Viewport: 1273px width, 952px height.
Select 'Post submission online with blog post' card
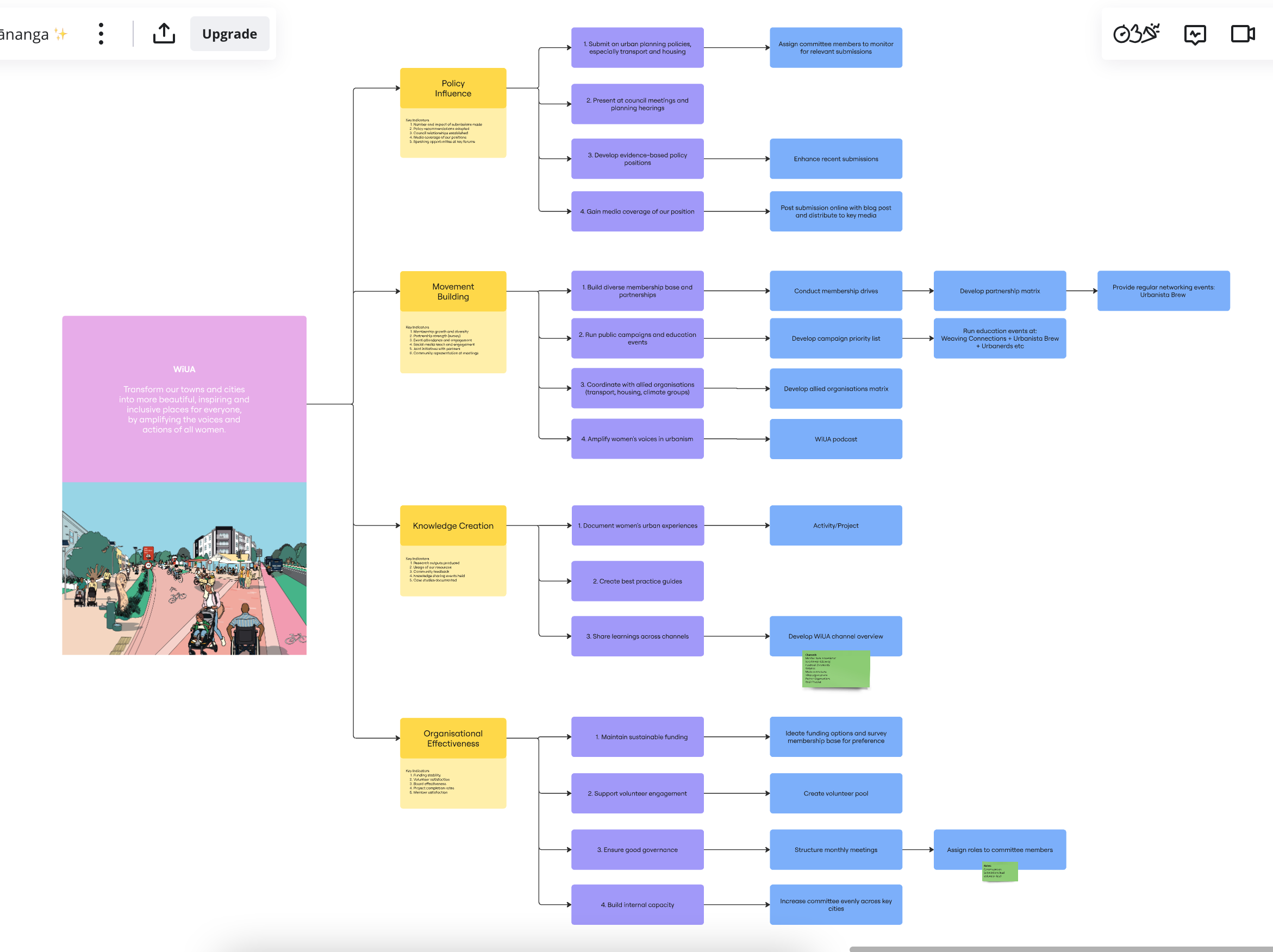[x=835, y=212]
